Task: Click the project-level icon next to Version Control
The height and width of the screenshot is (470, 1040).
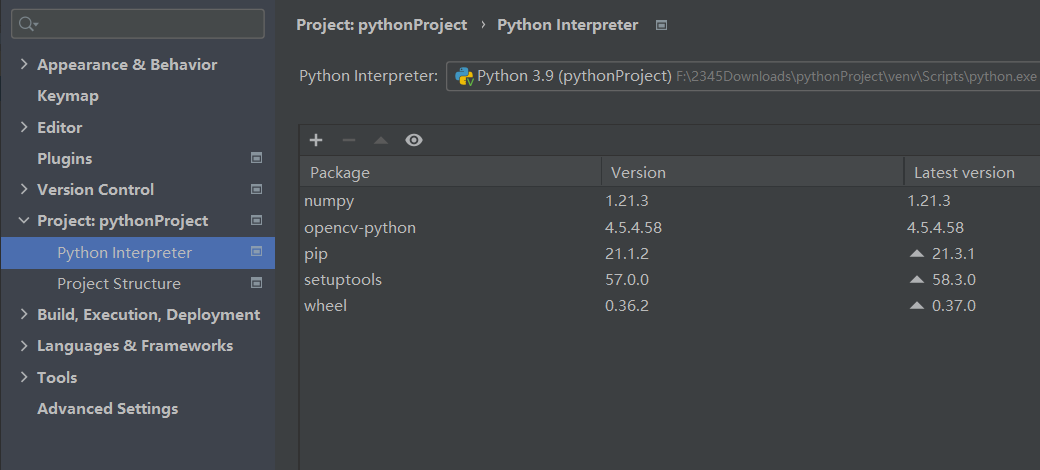Action: point(256,189)
